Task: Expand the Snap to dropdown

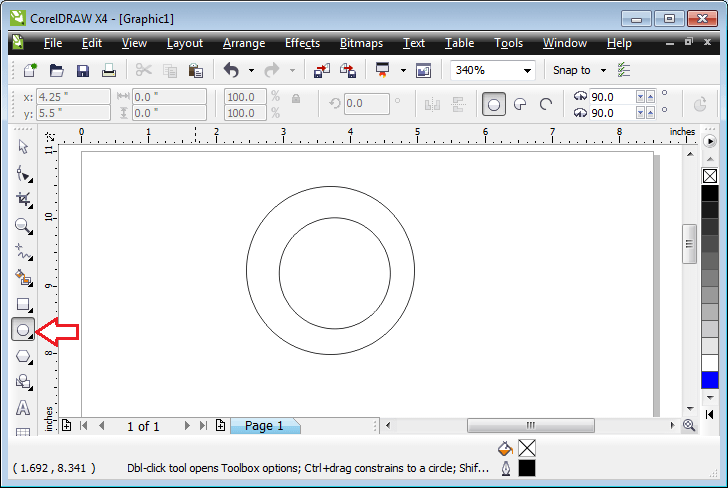Action: point(602,71)
